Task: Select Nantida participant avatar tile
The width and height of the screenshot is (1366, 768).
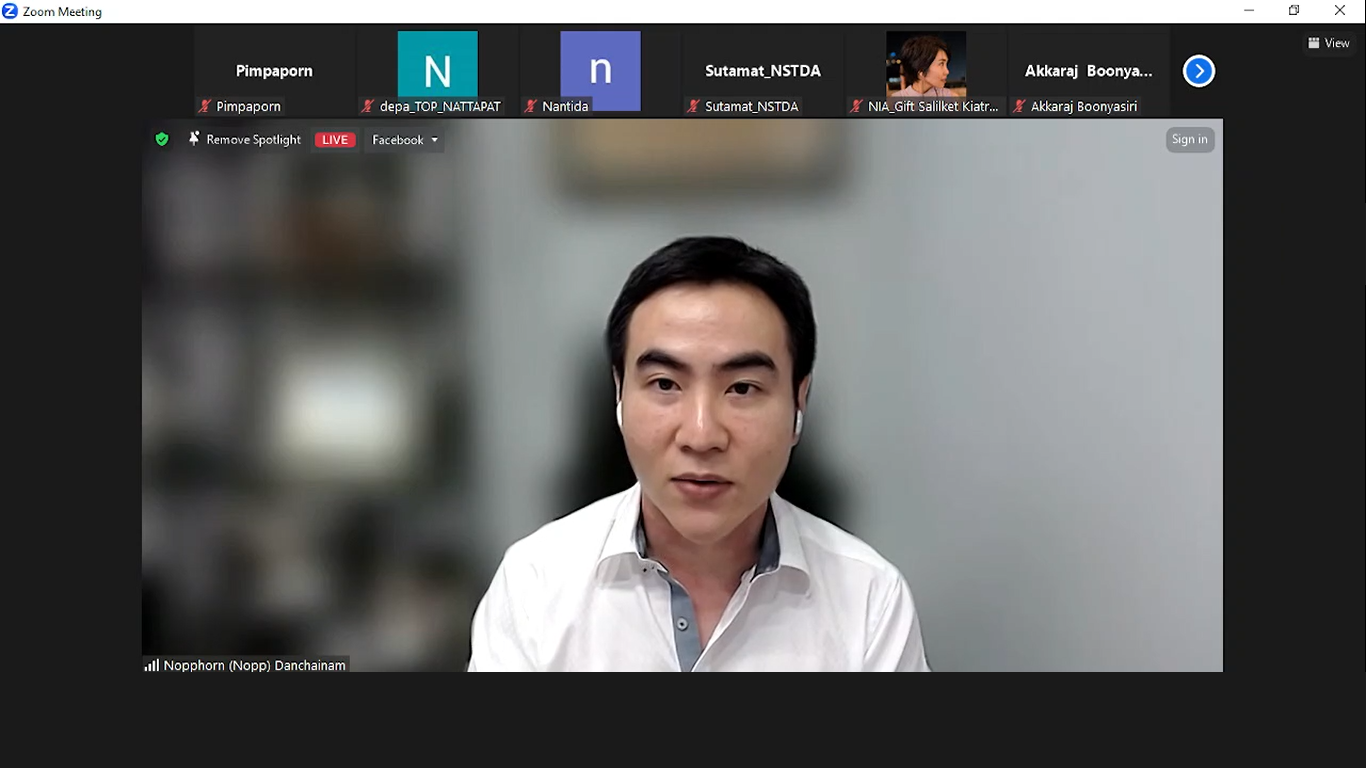Action: coord(600,71)
